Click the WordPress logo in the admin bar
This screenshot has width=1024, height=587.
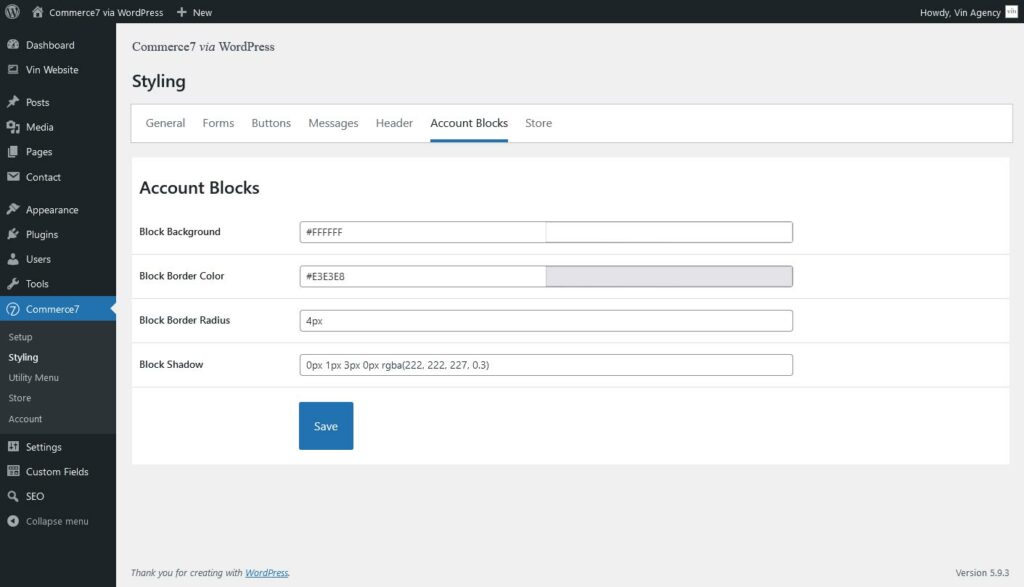coord(11,11)
